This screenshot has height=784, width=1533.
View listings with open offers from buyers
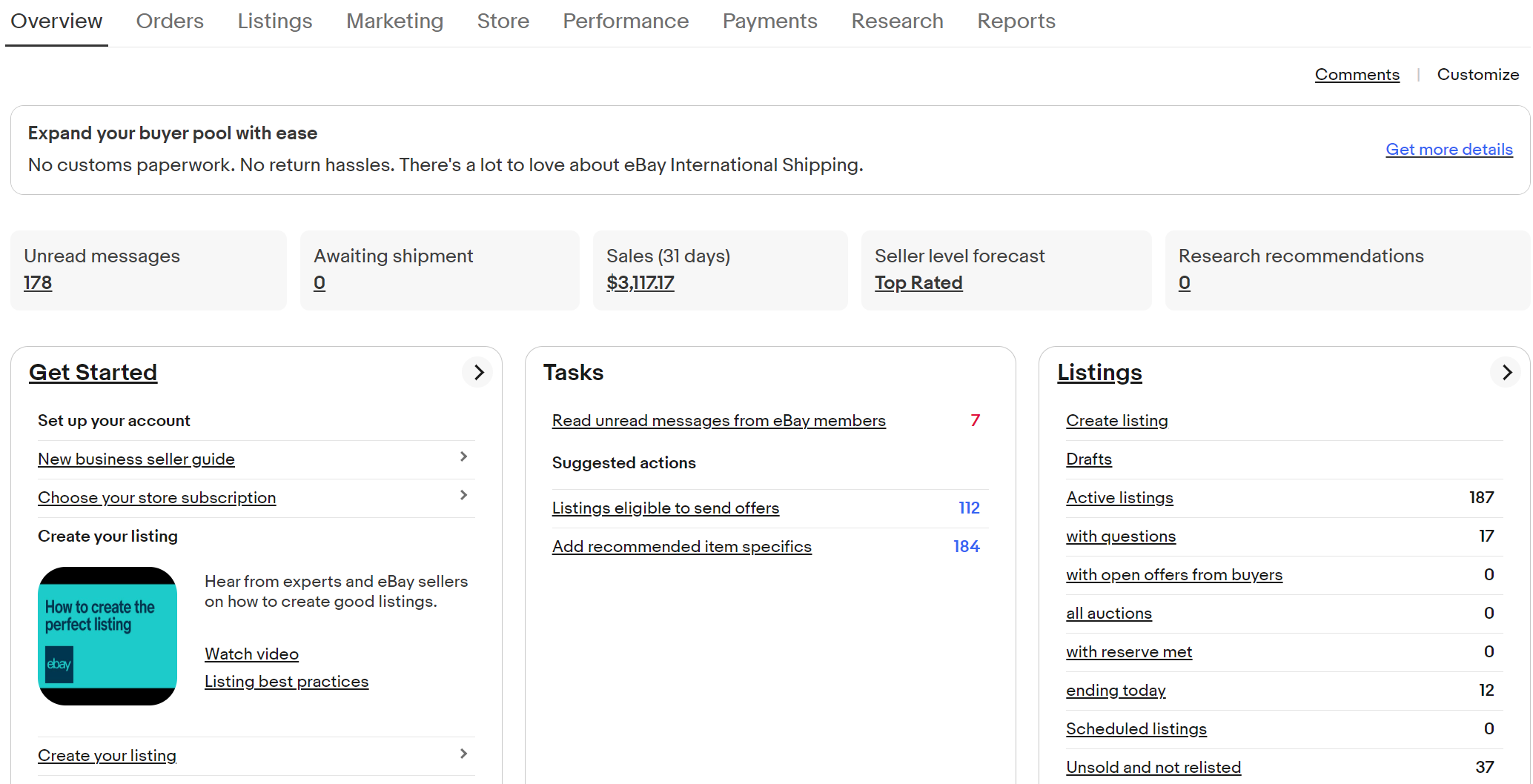coord(1174,575)
